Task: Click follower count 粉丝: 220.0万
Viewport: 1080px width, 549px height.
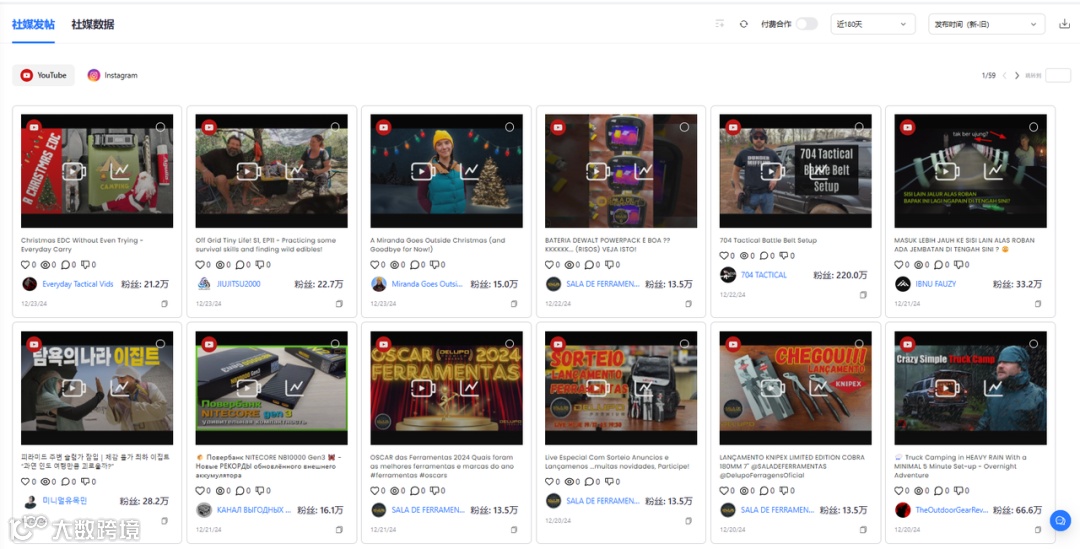Action: pyautogui.click(x=840, y=275)
